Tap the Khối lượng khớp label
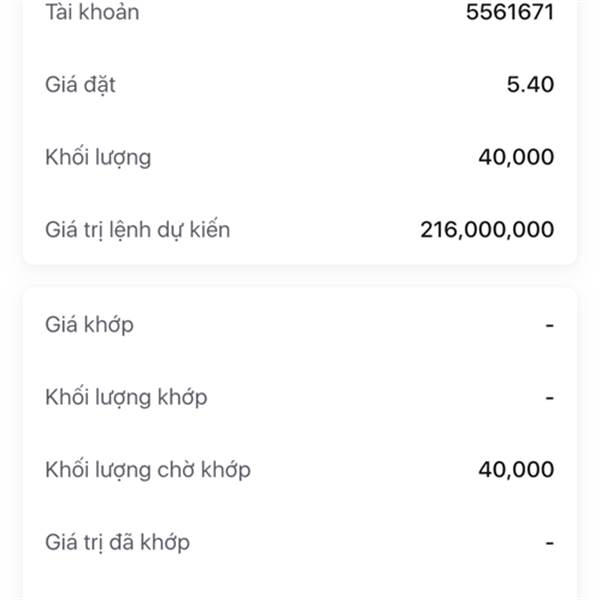 (126, 397)
